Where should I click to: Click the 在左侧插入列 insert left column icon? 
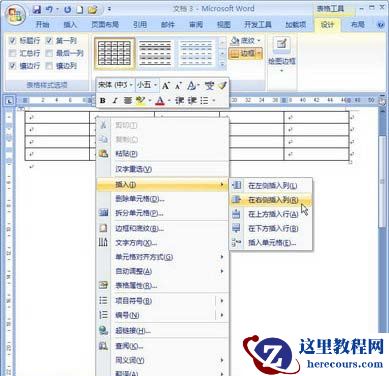[x=236, y=185]
